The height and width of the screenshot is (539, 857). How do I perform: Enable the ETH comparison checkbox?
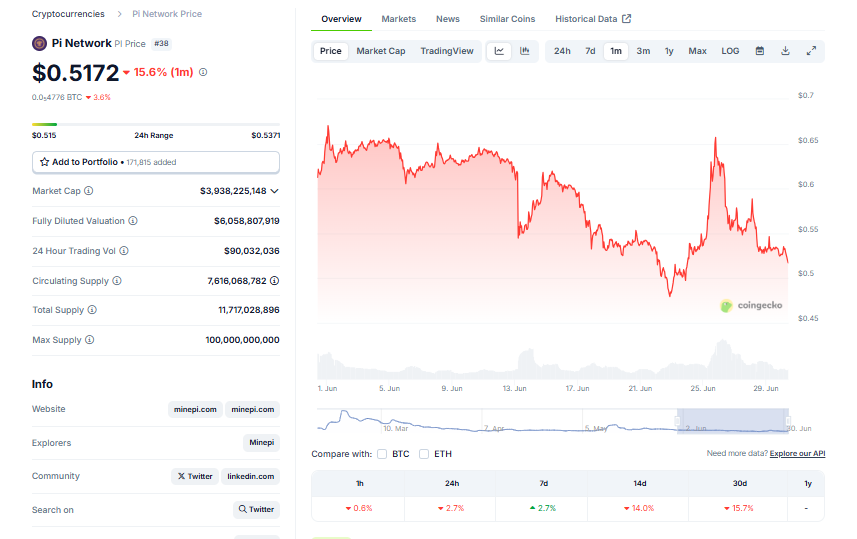click(424, 454)
